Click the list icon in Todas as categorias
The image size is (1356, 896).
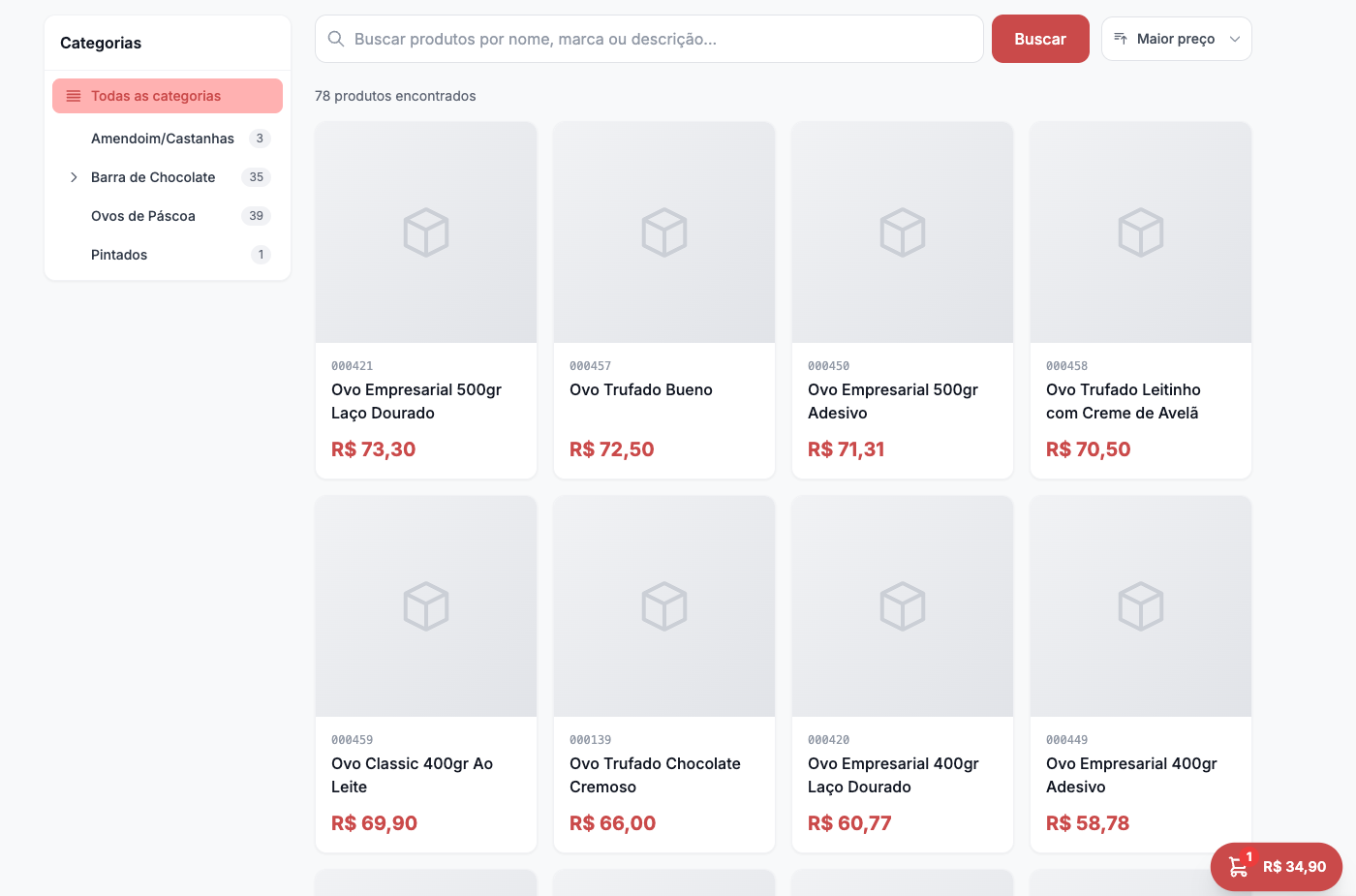pos(74,96)
